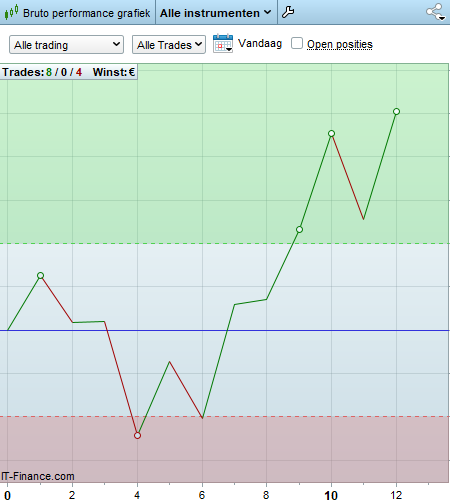Open the calendar date picker icon
450x502 pixels.
point(223,43)
